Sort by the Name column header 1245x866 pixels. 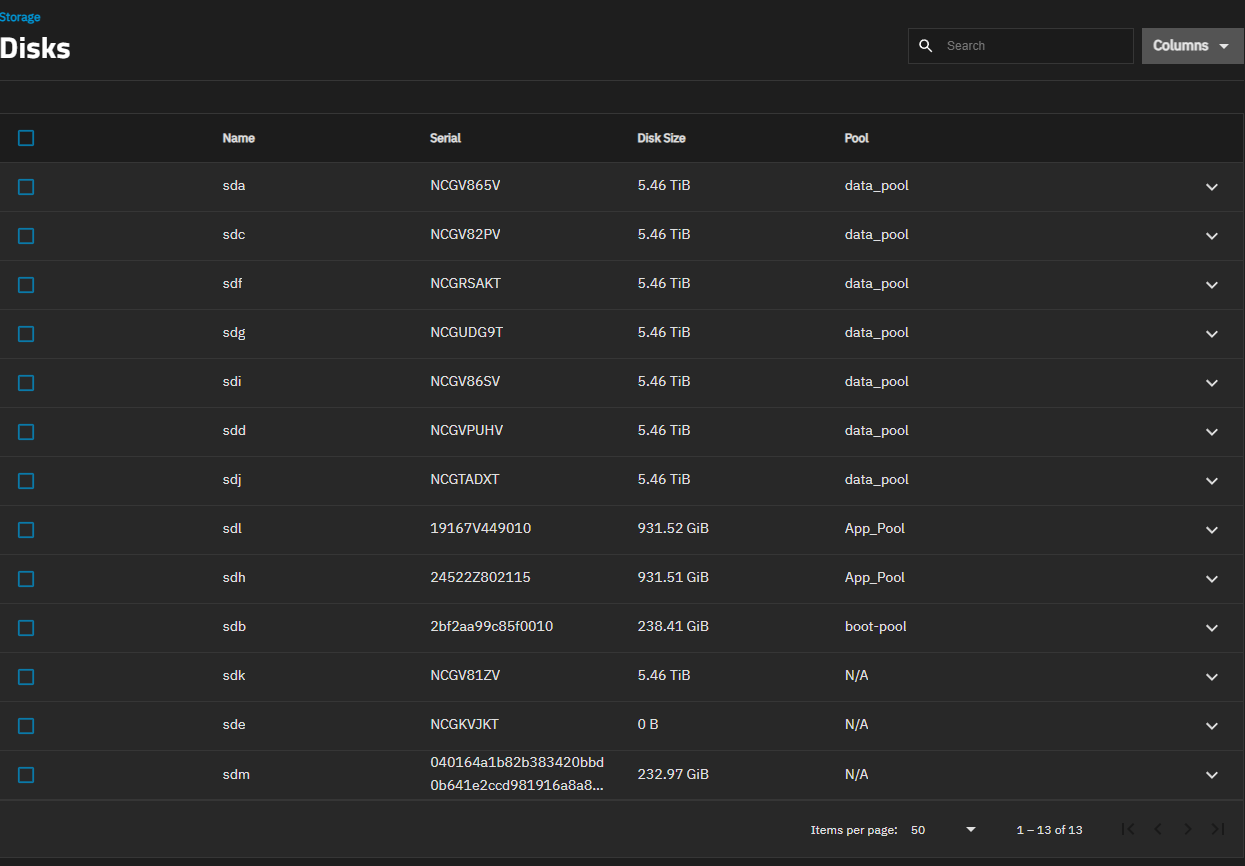[238, 138]
